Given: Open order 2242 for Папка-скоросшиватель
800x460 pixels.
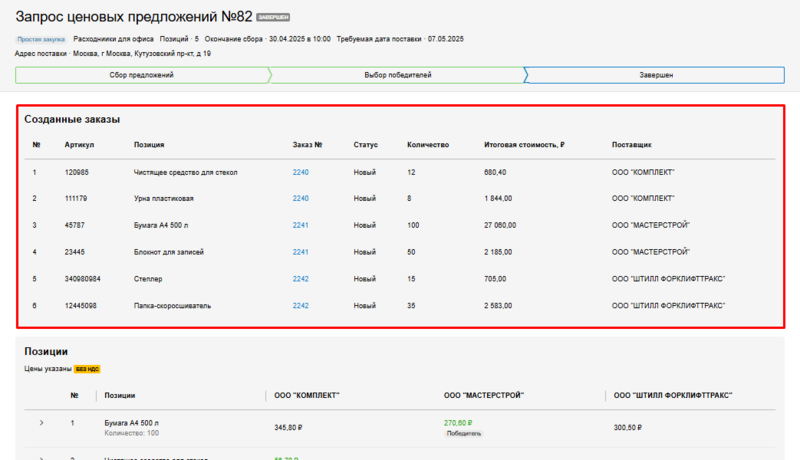Looking at the screenshot, I should coord(301,306).
